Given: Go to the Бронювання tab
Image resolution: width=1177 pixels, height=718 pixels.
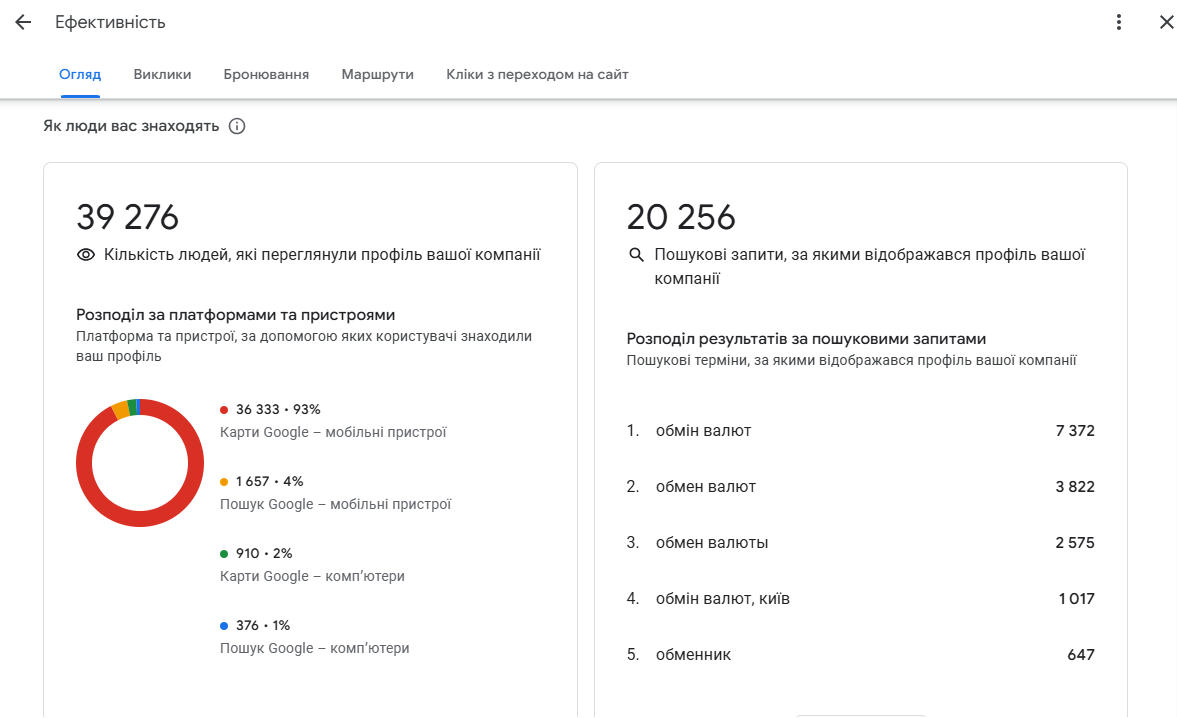Looking at the screenshot, I should coord(266,74).
